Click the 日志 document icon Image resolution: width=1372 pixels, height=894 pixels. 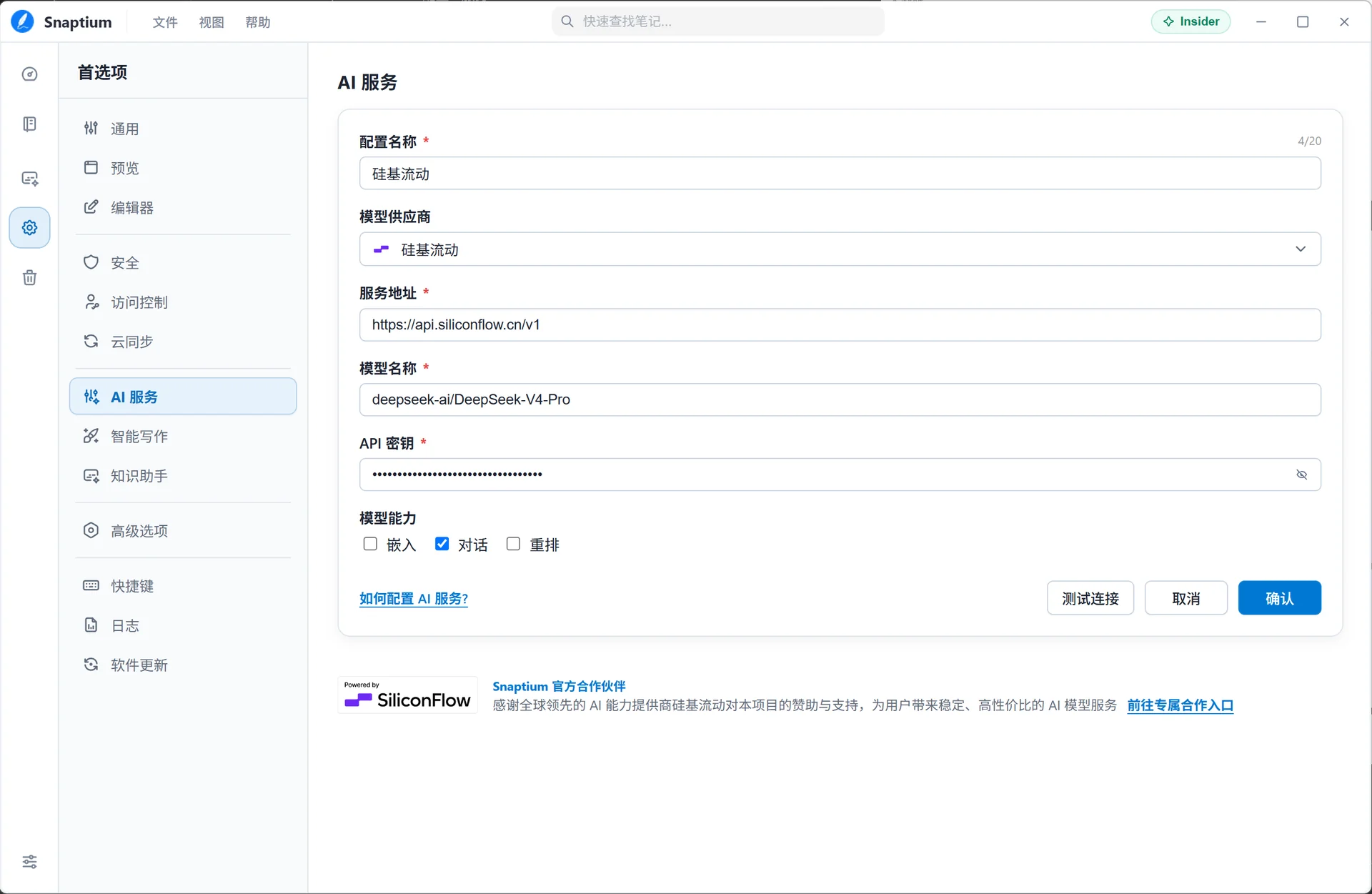click(x=91, y=625)
